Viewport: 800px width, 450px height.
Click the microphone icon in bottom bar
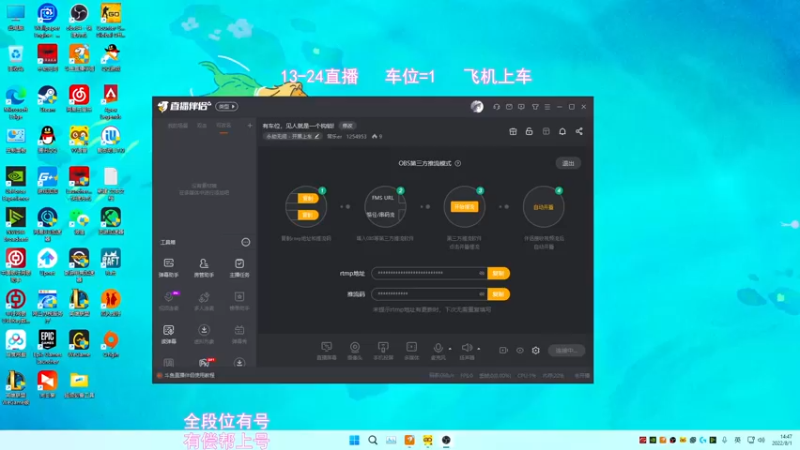point(438,348)
